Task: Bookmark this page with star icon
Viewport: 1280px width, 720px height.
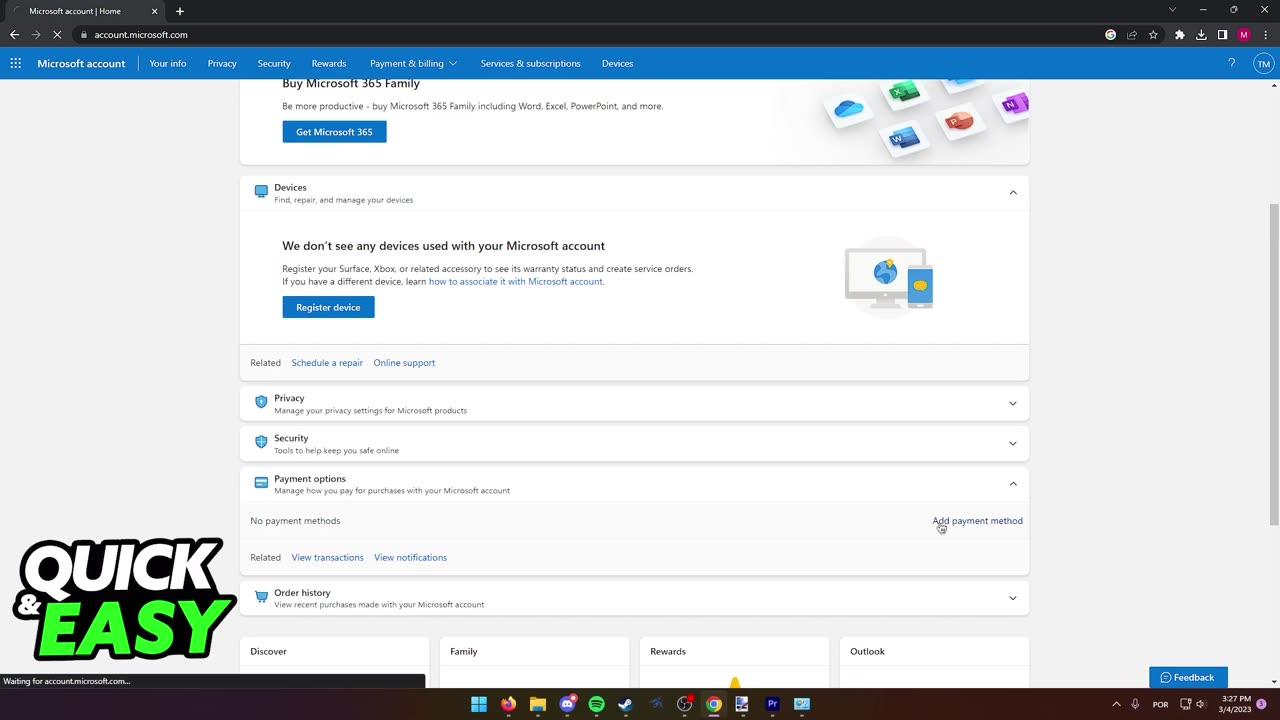Action: point(1153,34)
